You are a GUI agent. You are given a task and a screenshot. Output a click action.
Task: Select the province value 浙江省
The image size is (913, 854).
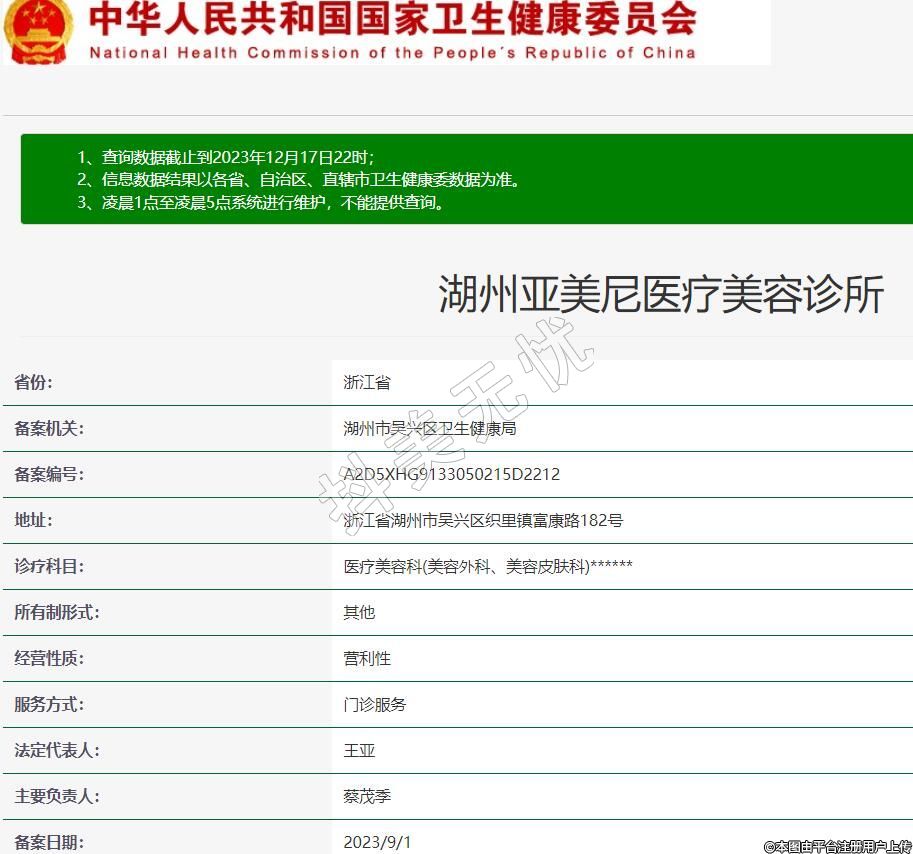[367, 382]
